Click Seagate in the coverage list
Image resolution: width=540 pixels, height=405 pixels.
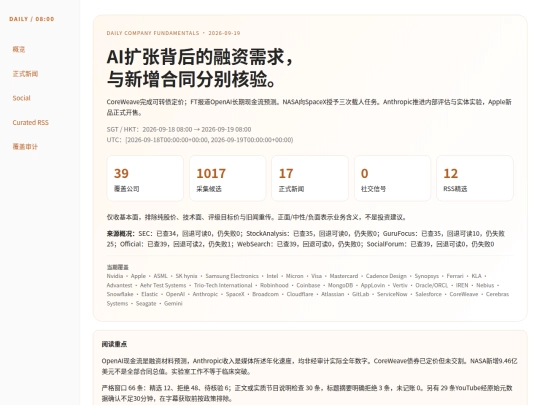(x=146, y=303)
